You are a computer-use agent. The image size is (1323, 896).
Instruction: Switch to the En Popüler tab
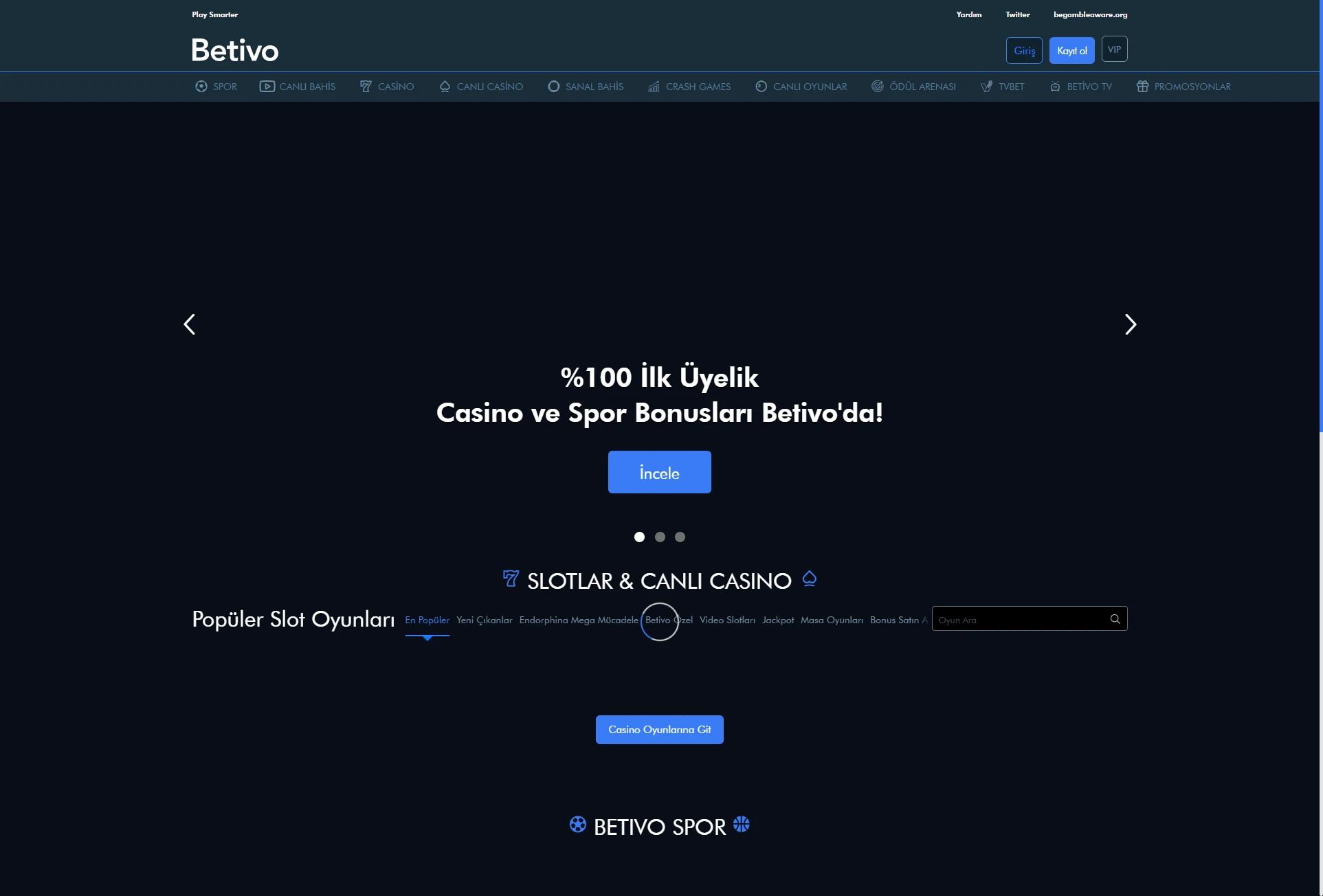pos(427,620)
